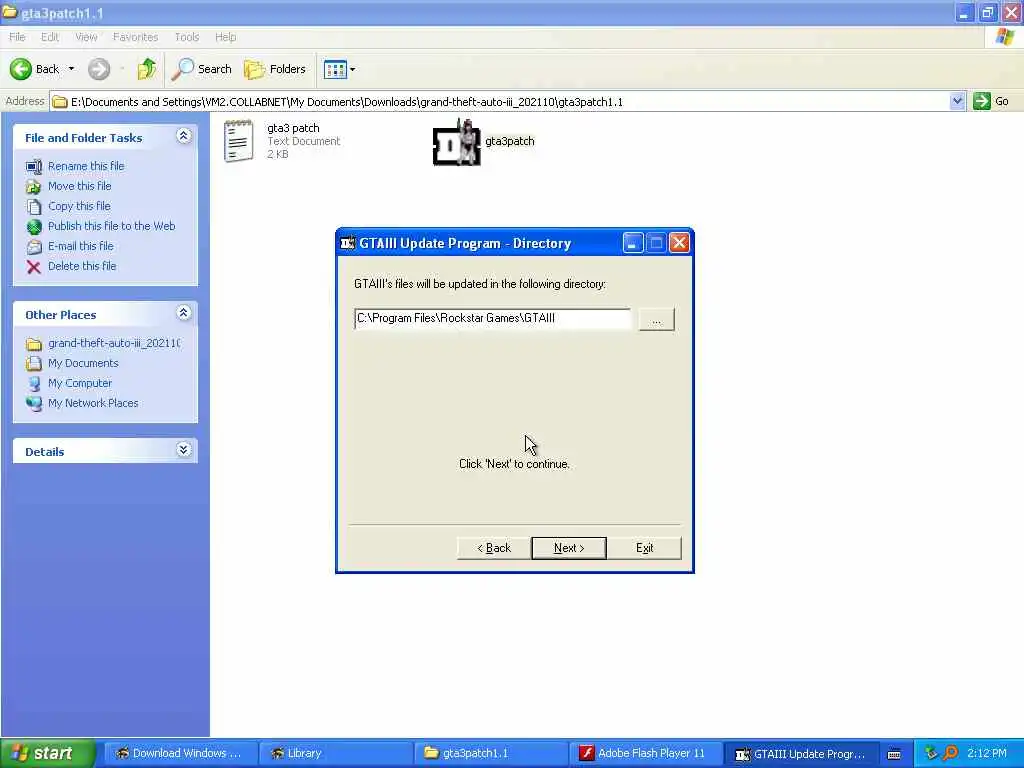Click E-mail this file link

tap(80, 246)
